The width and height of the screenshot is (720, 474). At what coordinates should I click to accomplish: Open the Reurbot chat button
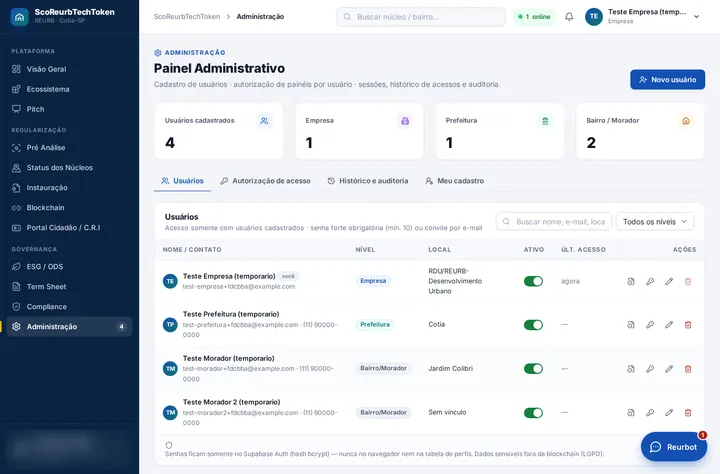(674, 446)
